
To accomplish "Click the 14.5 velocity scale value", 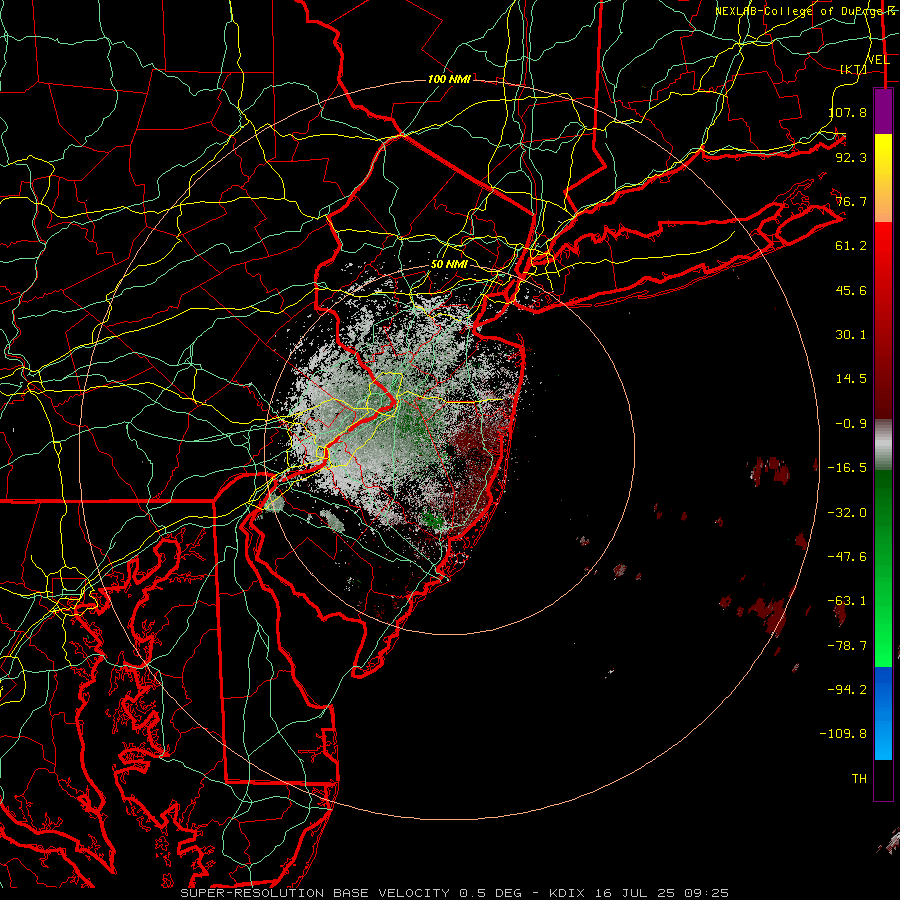I will pos(851,379).
